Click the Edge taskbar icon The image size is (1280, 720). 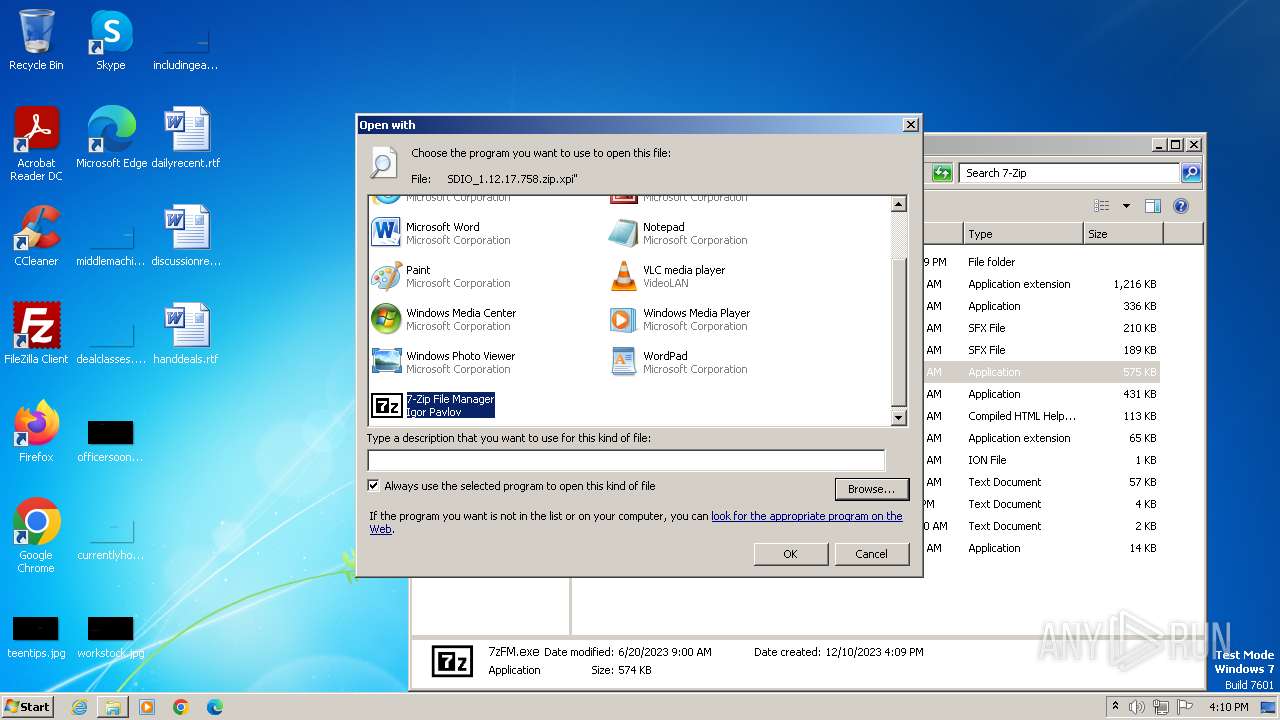pyautogui.click(x=215, y=707)
